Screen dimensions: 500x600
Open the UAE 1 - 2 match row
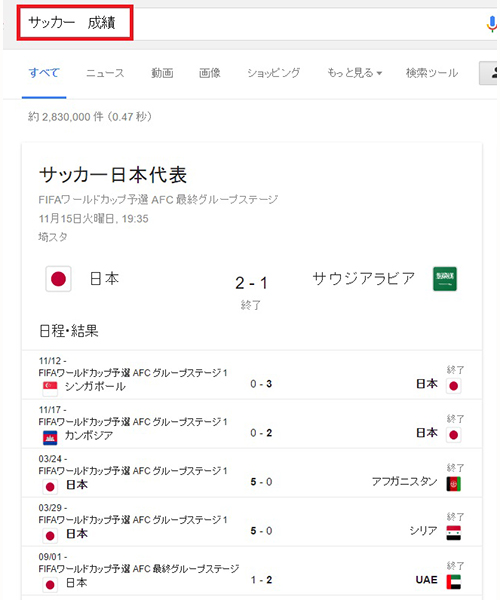[x=252, y=571]
